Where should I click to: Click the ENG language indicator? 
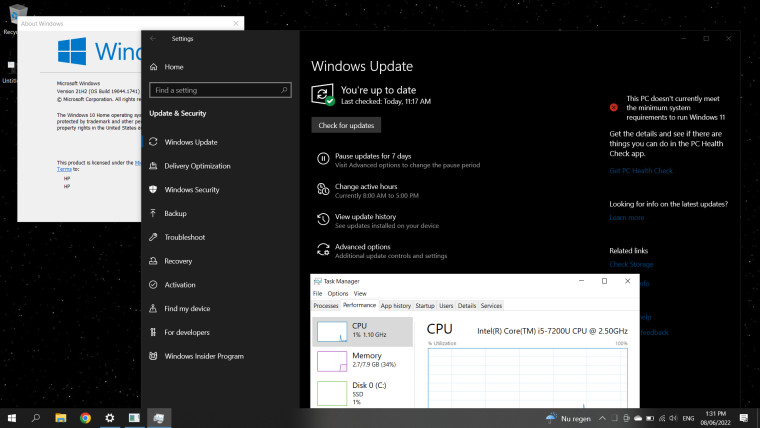[x=688, y=418]
